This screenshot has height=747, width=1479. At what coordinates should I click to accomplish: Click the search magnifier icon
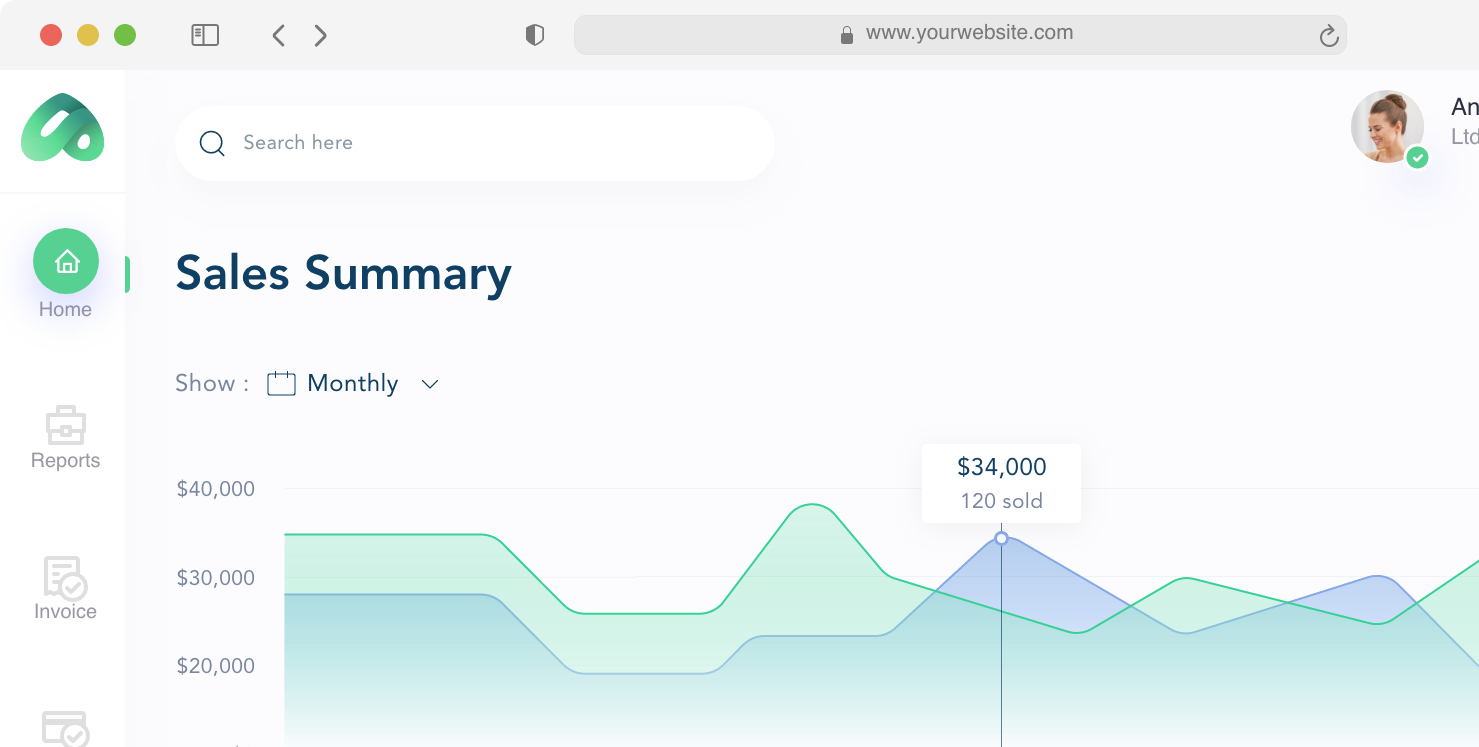click(212, 143)
